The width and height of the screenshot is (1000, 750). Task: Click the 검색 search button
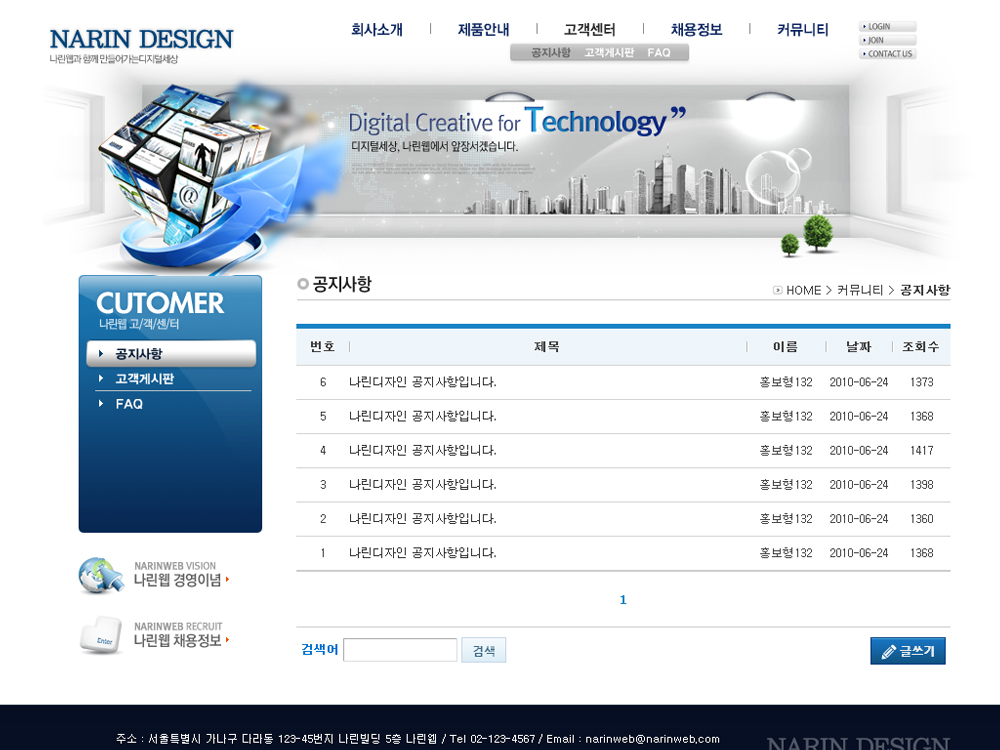pos(484,651)
